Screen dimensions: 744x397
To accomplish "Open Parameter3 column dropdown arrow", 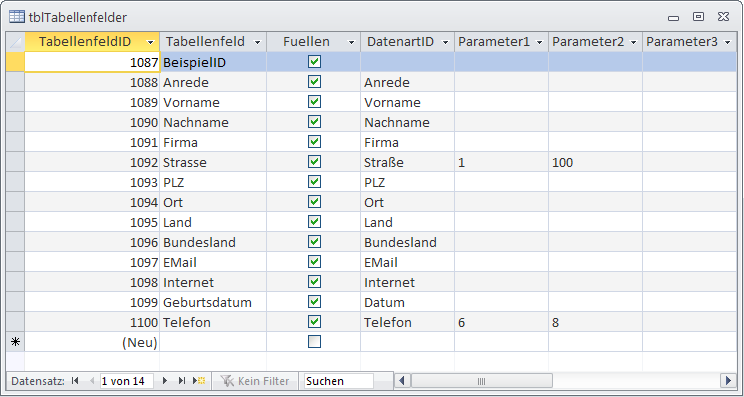I will 728,42.
